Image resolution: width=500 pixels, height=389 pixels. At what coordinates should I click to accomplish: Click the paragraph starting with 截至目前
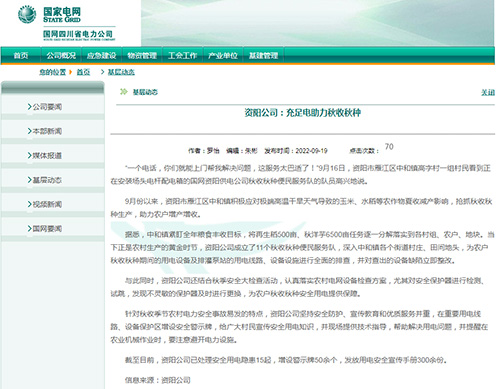(x=286, y=360)
